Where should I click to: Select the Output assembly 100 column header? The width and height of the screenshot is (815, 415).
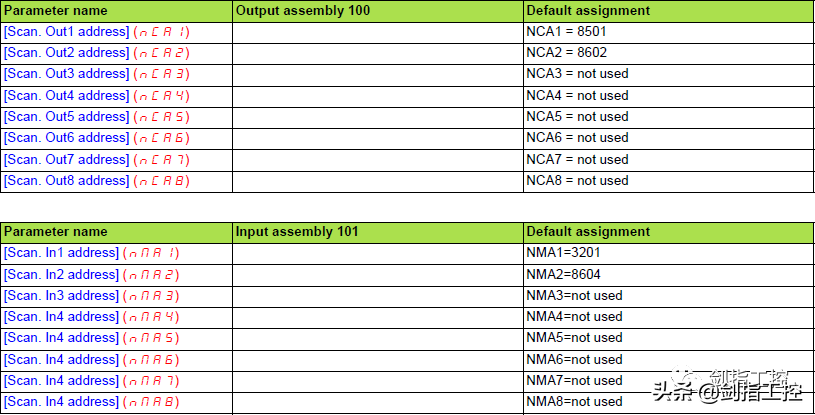tap(302, 10)
